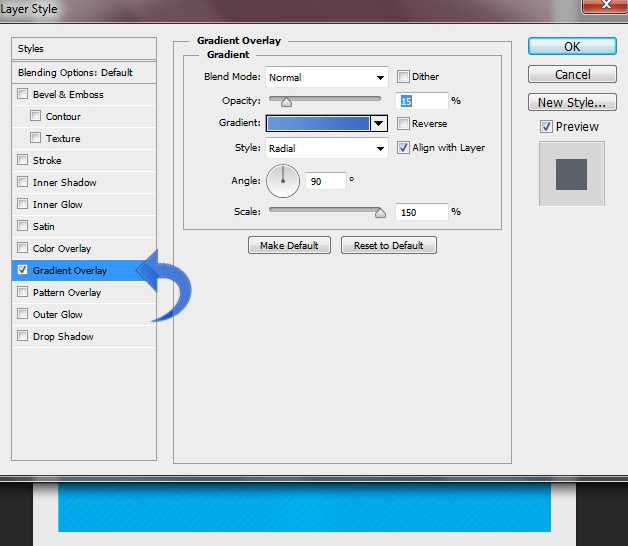Turn on the Stroke checkbox
The height and width of the screenshot is (546, 628).
[22, 161]
